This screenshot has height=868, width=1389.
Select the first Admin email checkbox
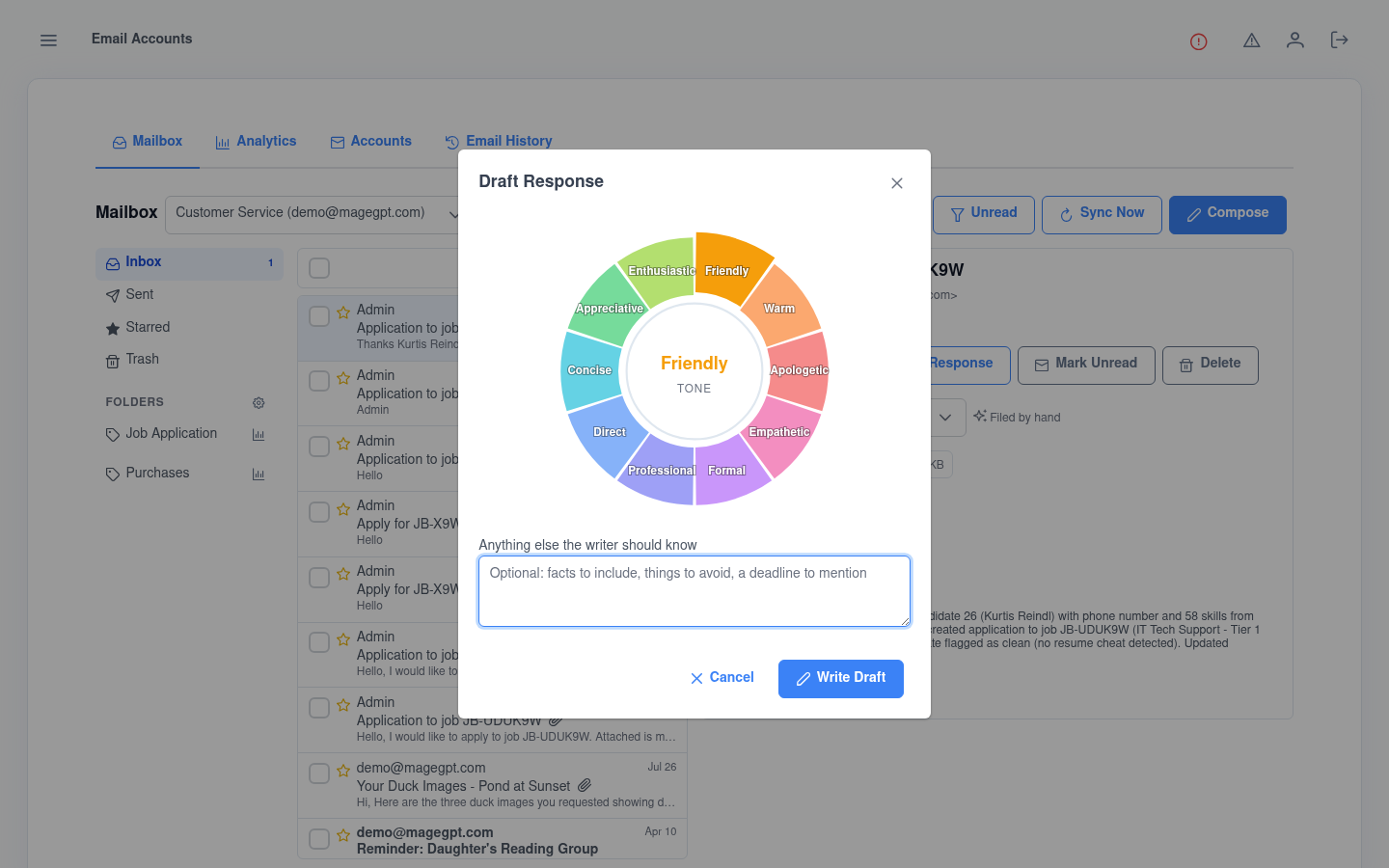pos(319,316)
